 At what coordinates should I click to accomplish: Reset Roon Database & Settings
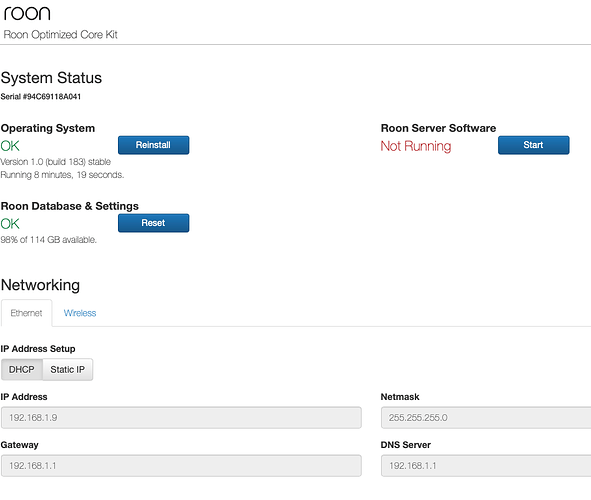click(x=153, y=223)
